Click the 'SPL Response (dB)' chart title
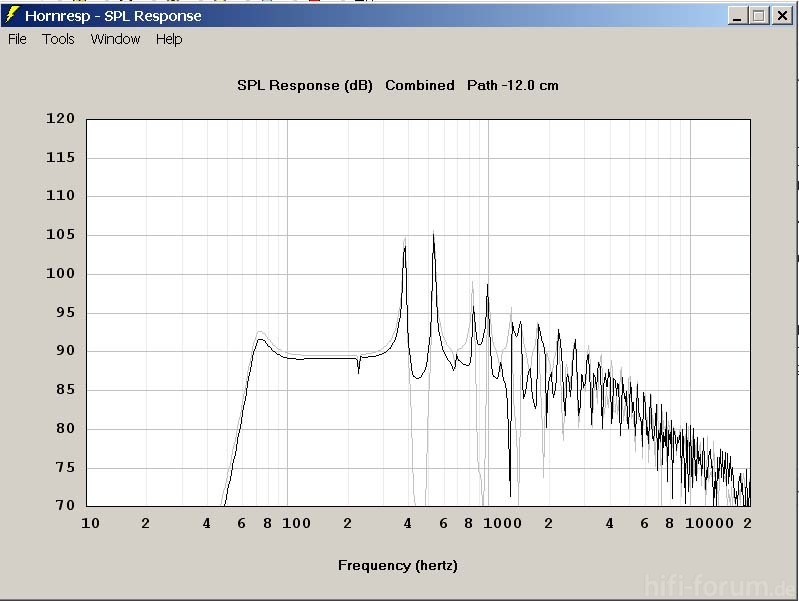This screenshot has width=799, height=601. click(x=305, y=85)
